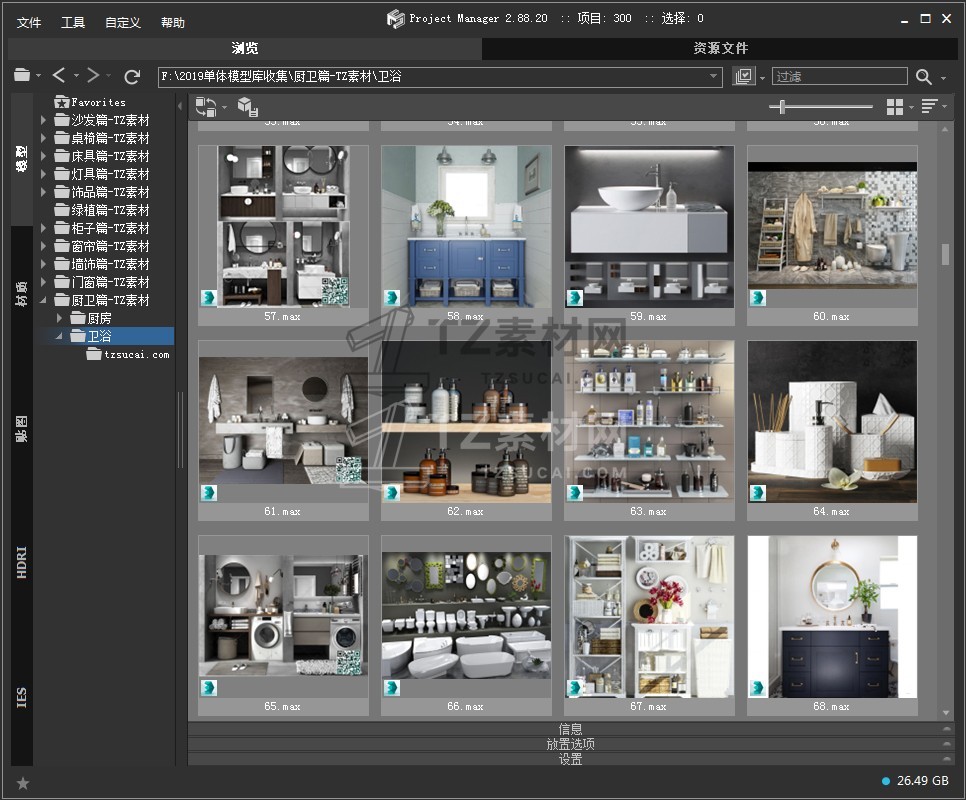Click the merge model box icon
Screen dimensions: 966x800
point(248,106)
